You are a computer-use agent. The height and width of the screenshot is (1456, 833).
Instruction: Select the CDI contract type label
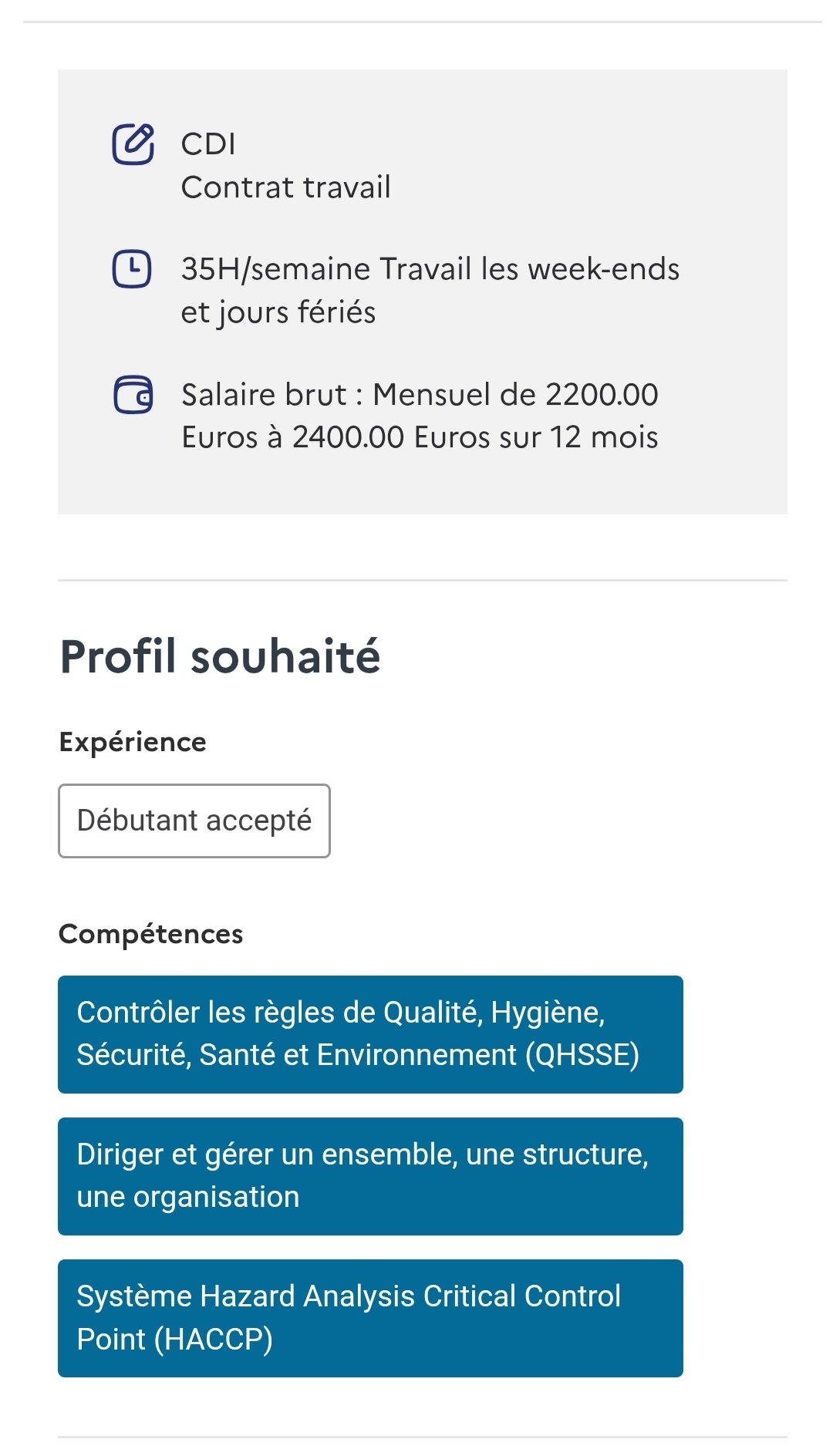click(x=208, y=144)
